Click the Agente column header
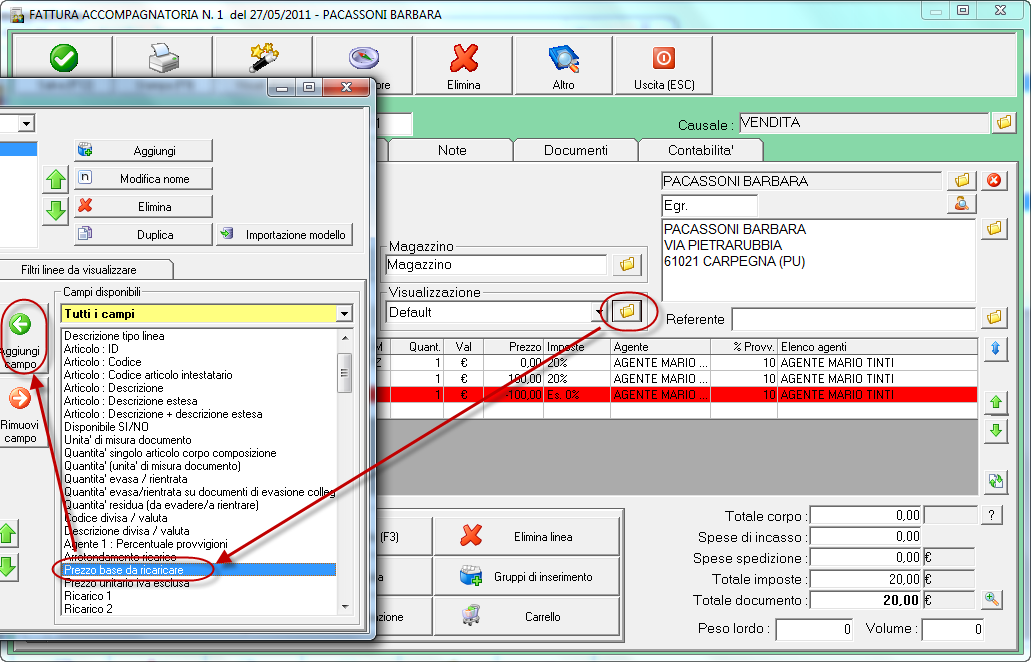Viewport: 1031px width, 662px height. [659, 346]
